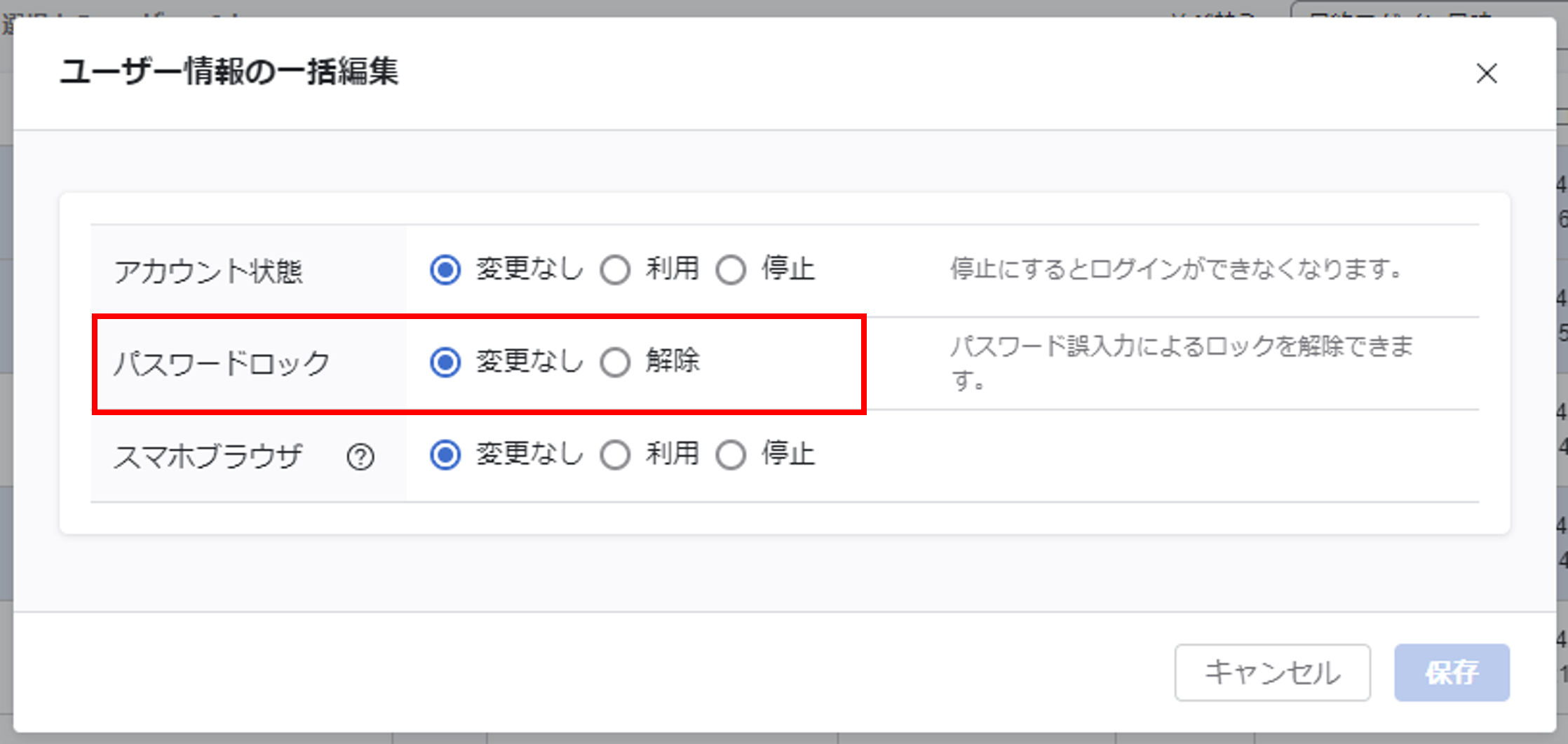The width and height of the screenshot is (1568, 744).
Task: Click the 停止にするとログインができなくなります description
Action: click(1176, 269)
